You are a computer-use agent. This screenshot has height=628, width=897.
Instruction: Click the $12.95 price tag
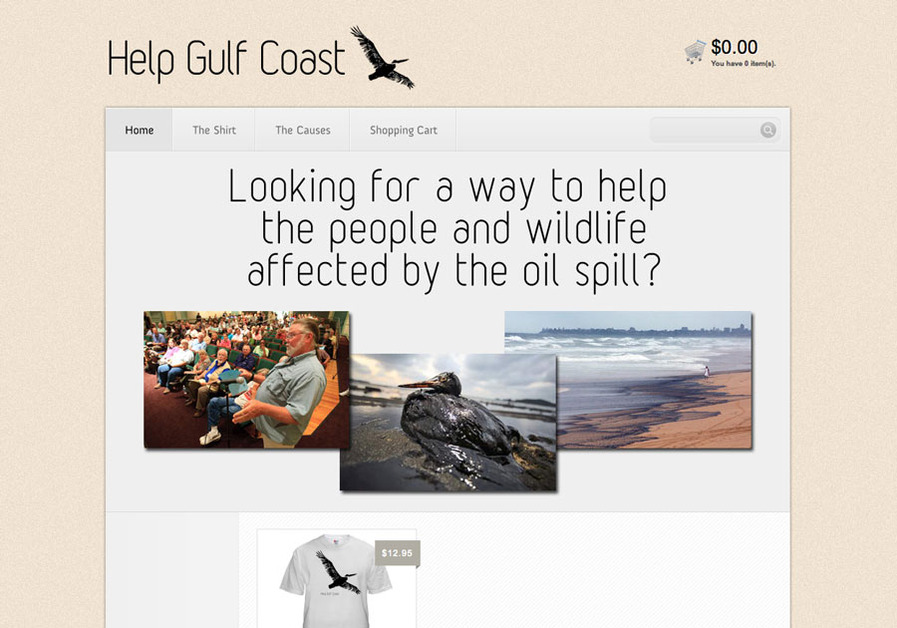(x=397, y=553)
